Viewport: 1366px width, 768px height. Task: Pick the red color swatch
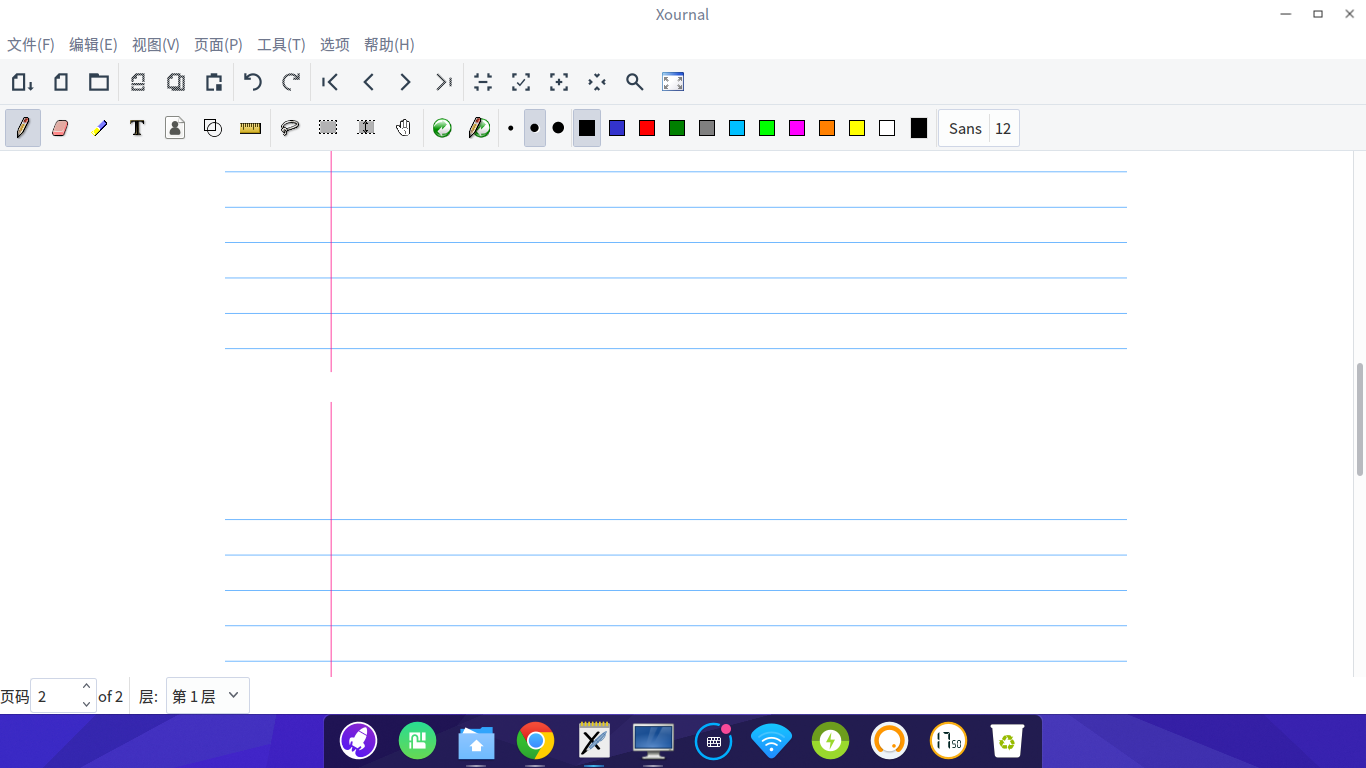click(647, 128)
